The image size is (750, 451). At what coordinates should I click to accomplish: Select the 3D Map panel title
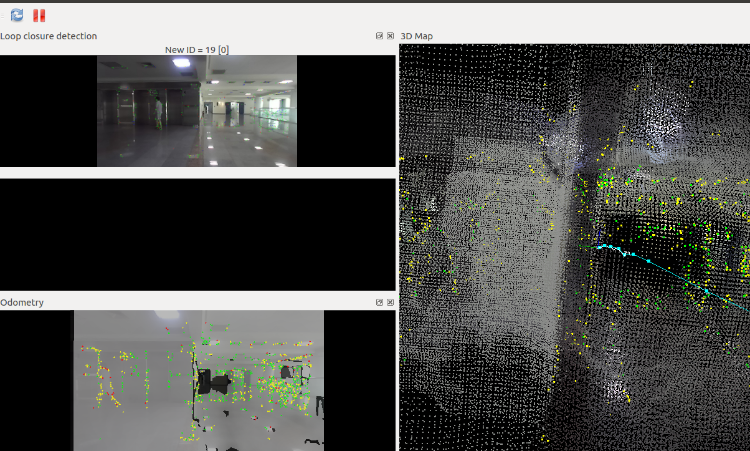coord(416,36)
